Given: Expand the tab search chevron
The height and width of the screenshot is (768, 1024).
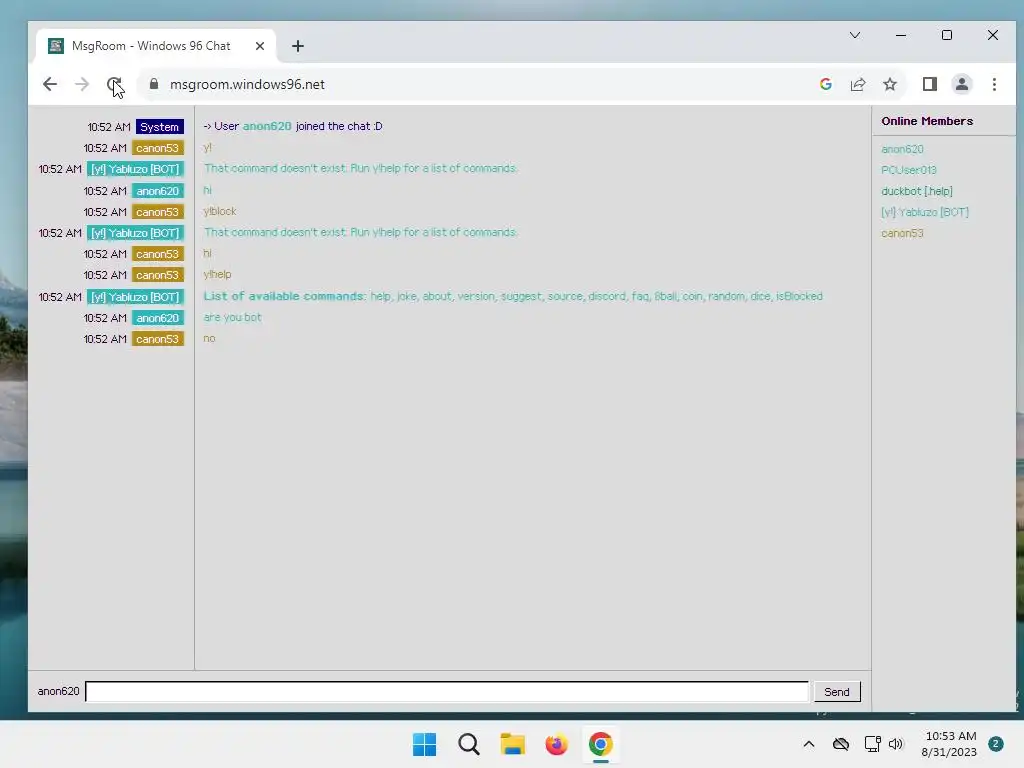Looking at the screenshot, I should [855, 35].
